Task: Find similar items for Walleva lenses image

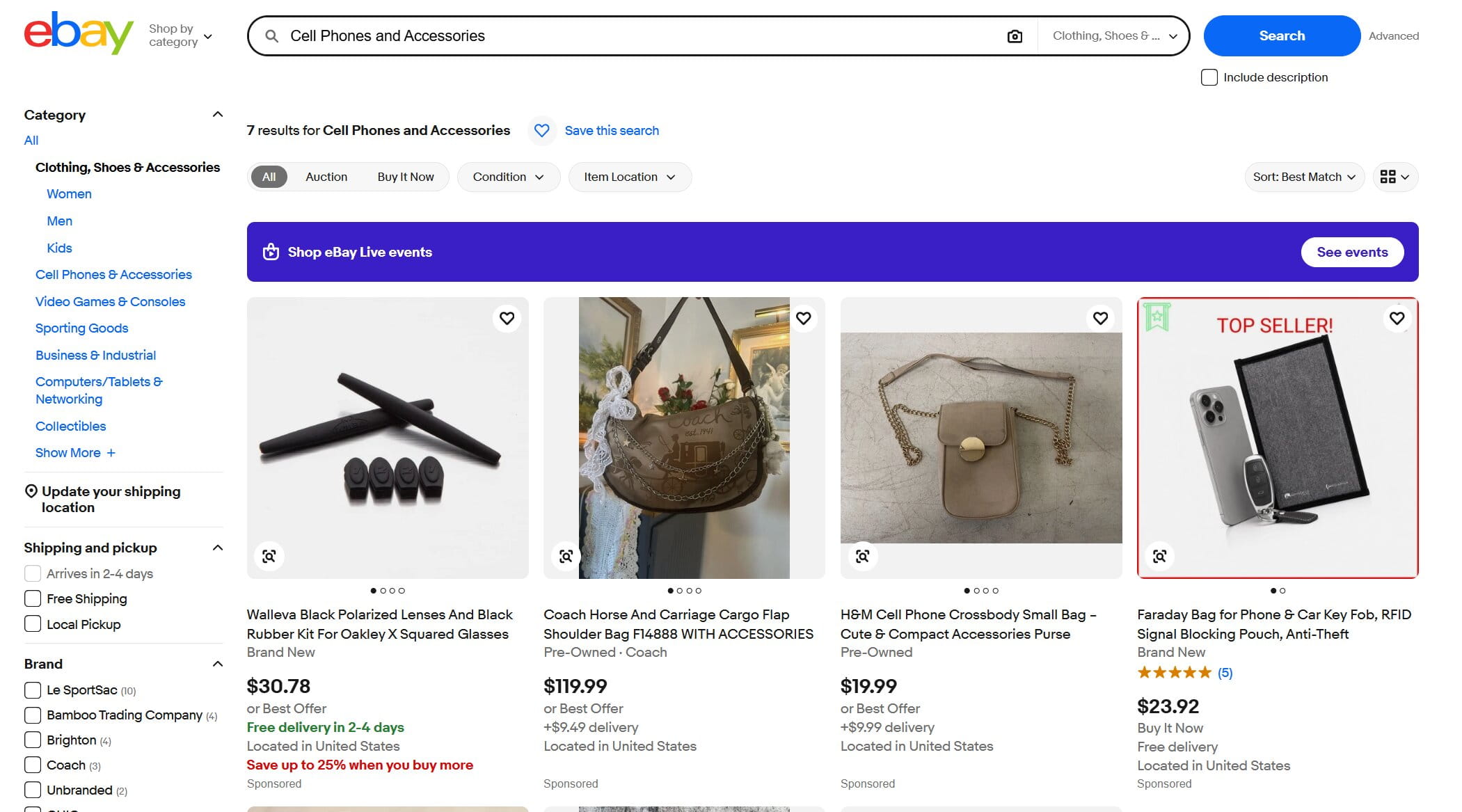Action: [x=269, y=556]
